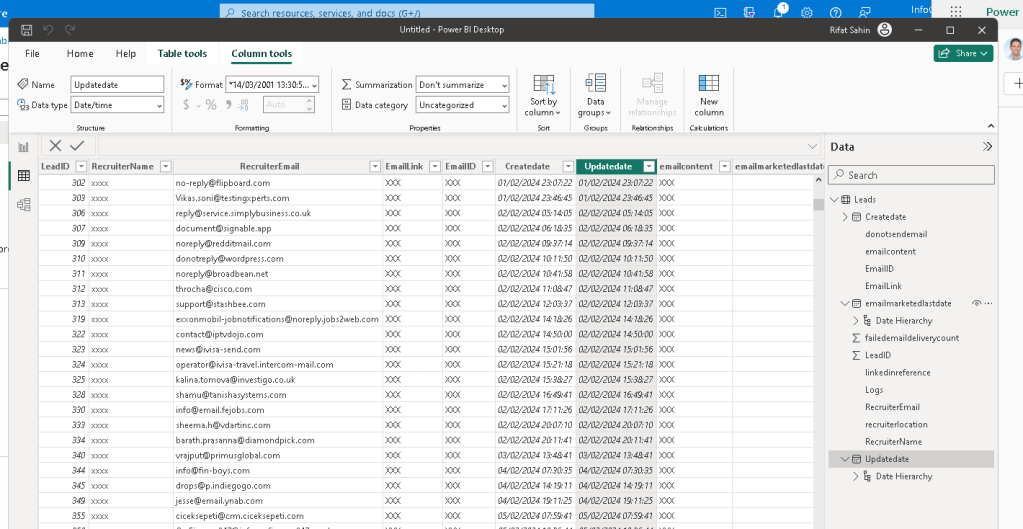Image resolution: width=1023 pixels, height=529 pixels.
Task: Save the file with the floppy disk icon
Action: [x=27, y=30]
